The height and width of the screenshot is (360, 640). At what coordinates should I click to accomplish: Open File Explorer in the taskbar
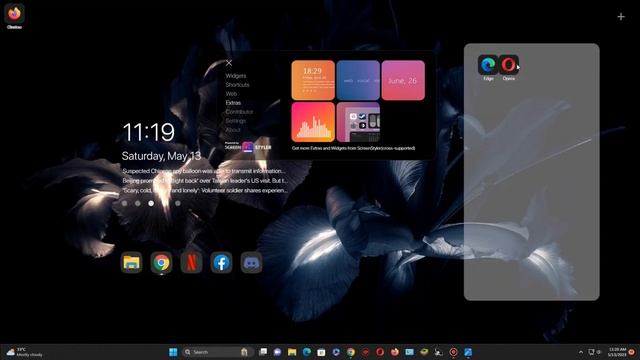tap(292, 352)
